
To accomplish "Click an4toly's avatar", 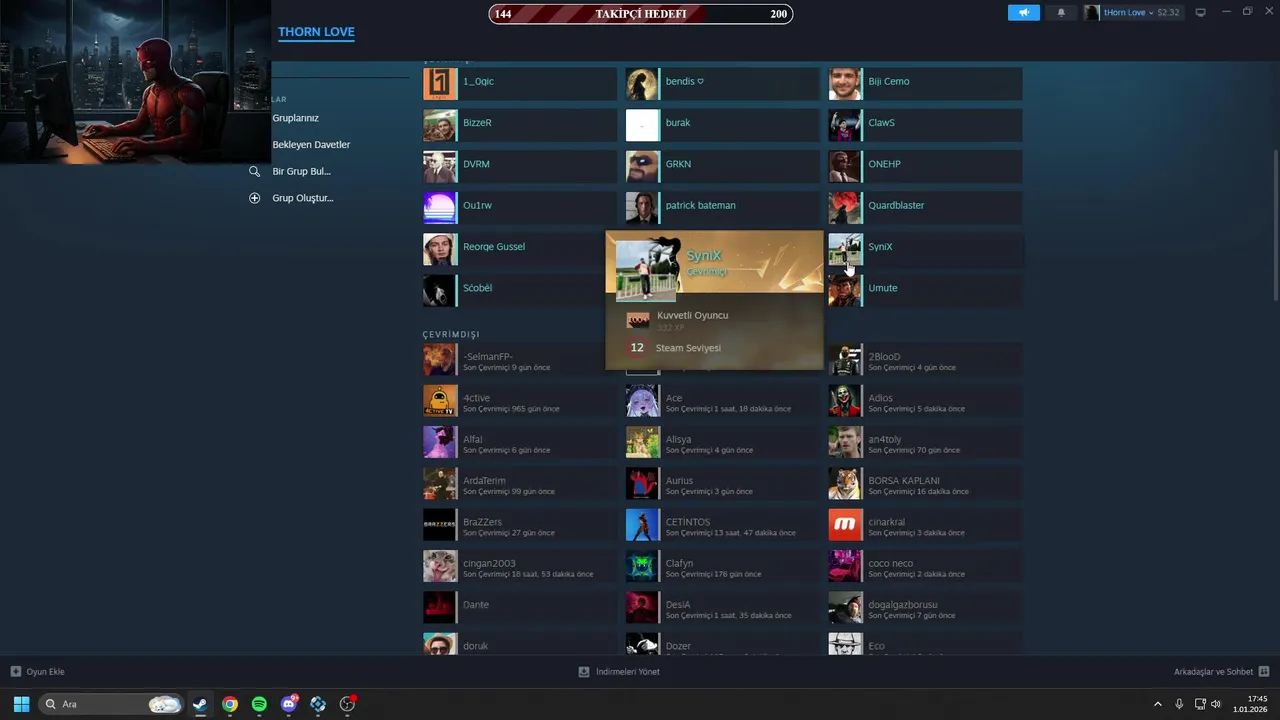I will (845, 443).
